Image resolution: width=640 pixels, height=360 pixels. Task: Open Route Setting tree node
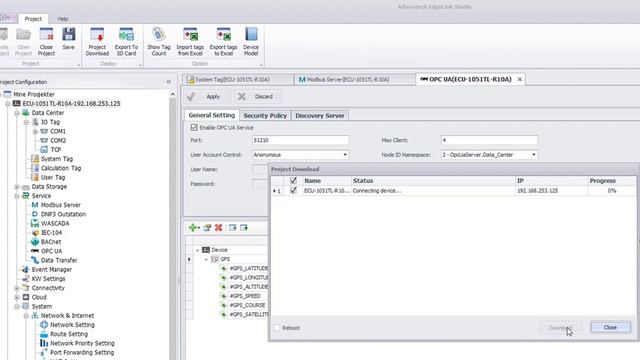(69, 334)
